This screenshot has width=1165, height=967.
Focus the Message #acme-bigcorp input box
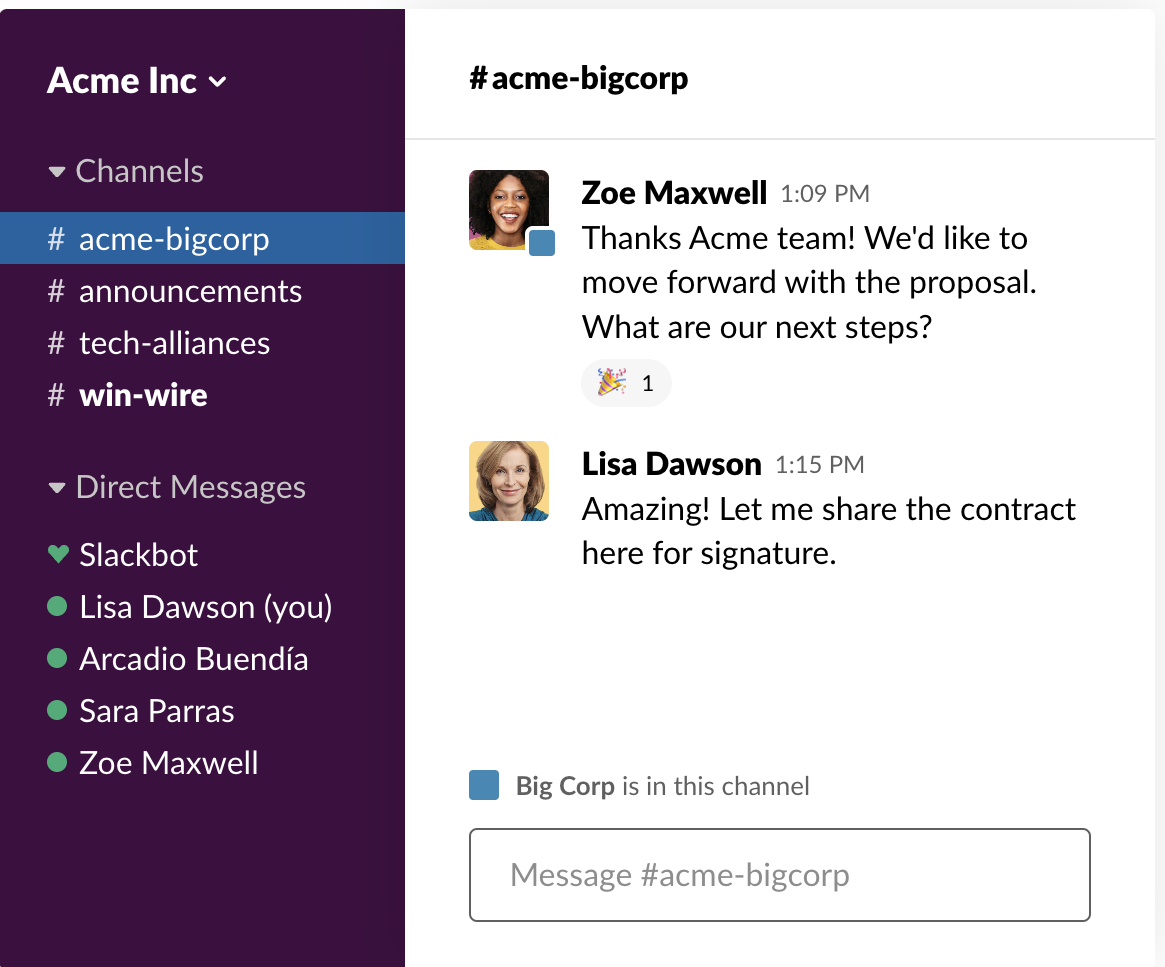[x=779, y=875]
